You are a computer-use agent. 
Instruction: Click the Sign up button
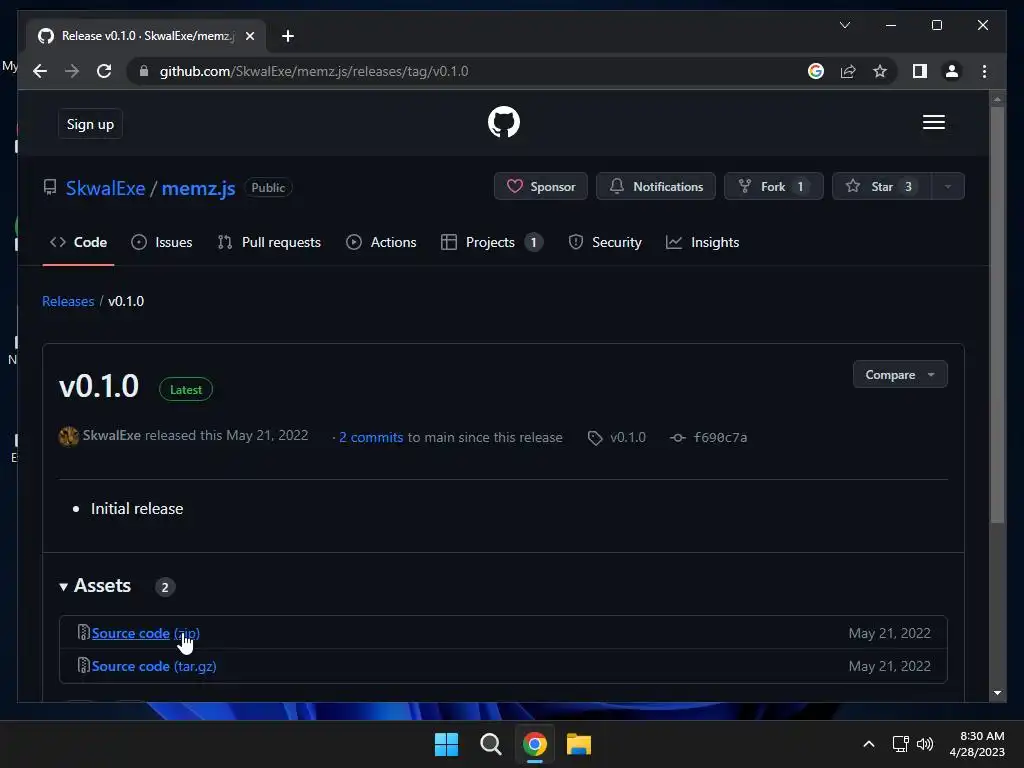[90, 124]
